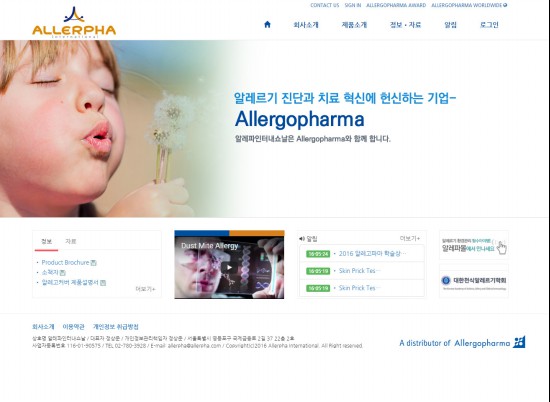Open the 회사소개 navigation menu
550x402 pixels.
[306, 25]
